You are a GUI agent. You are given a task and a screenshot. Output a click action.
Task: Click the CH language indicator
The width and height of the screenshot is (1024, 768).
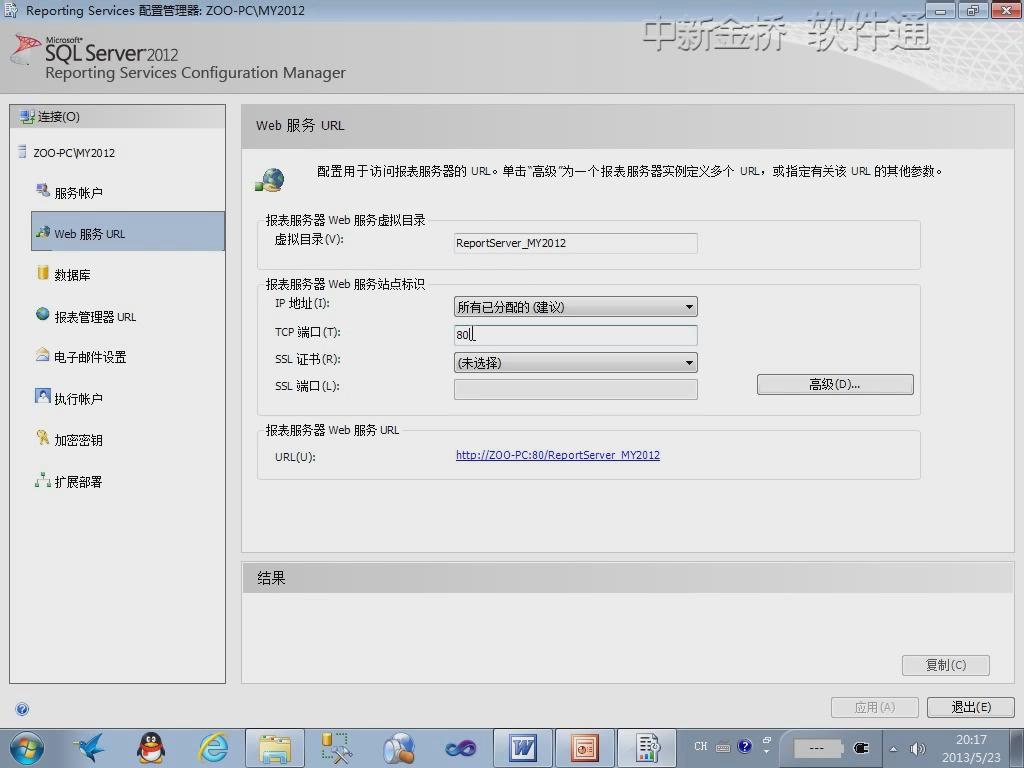[701, 746]
